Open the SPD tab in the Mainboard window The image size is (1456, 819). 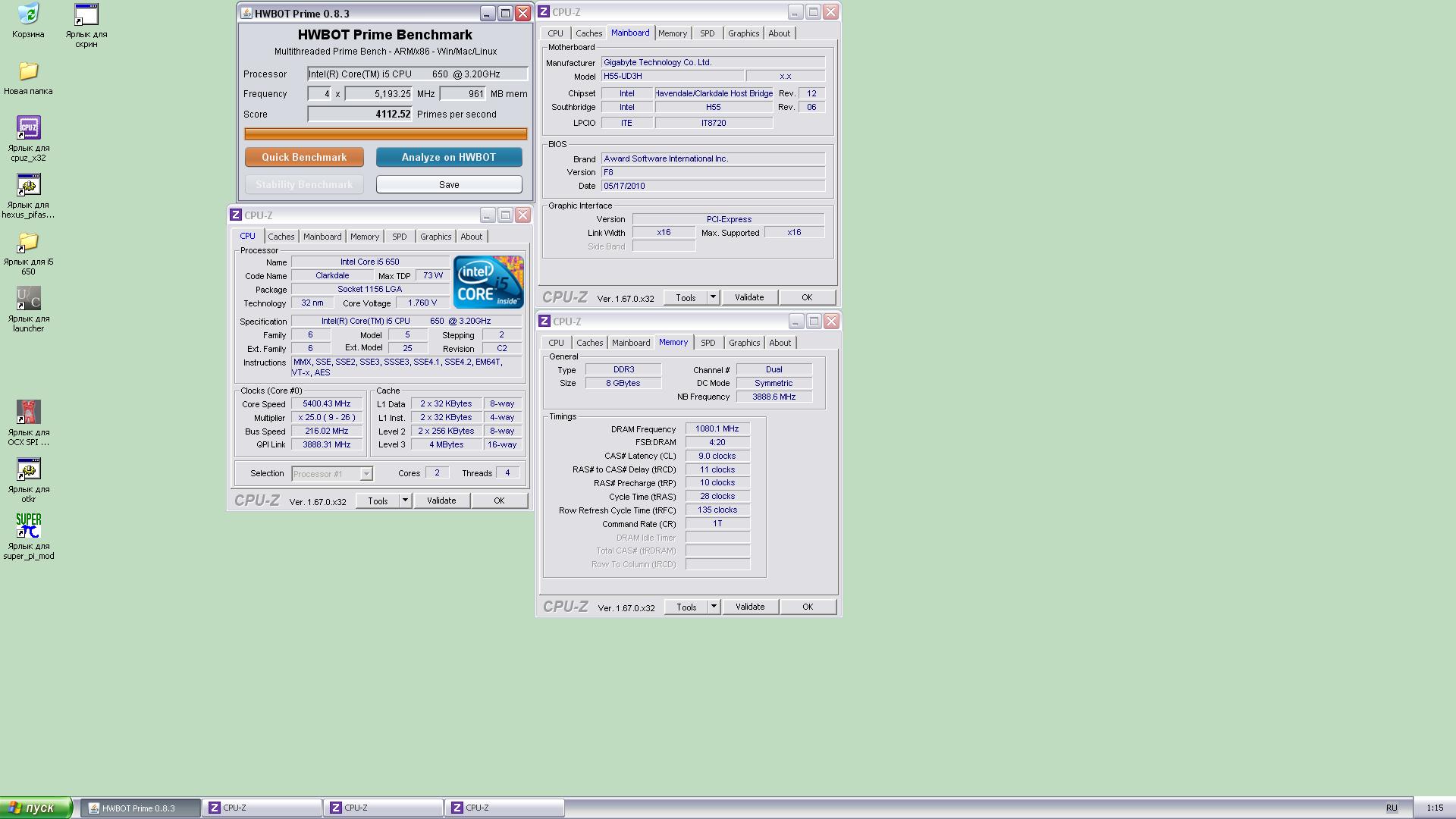click(x=708, y=33)
